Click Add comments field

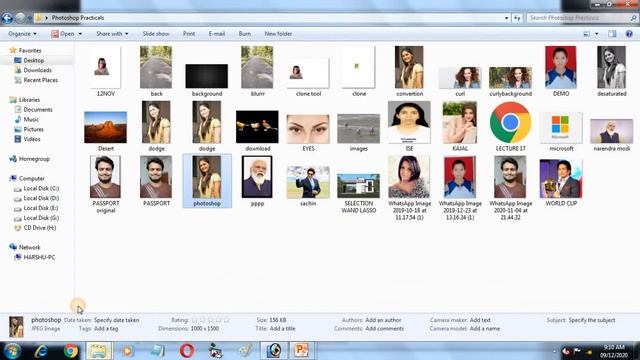(384, 329)
